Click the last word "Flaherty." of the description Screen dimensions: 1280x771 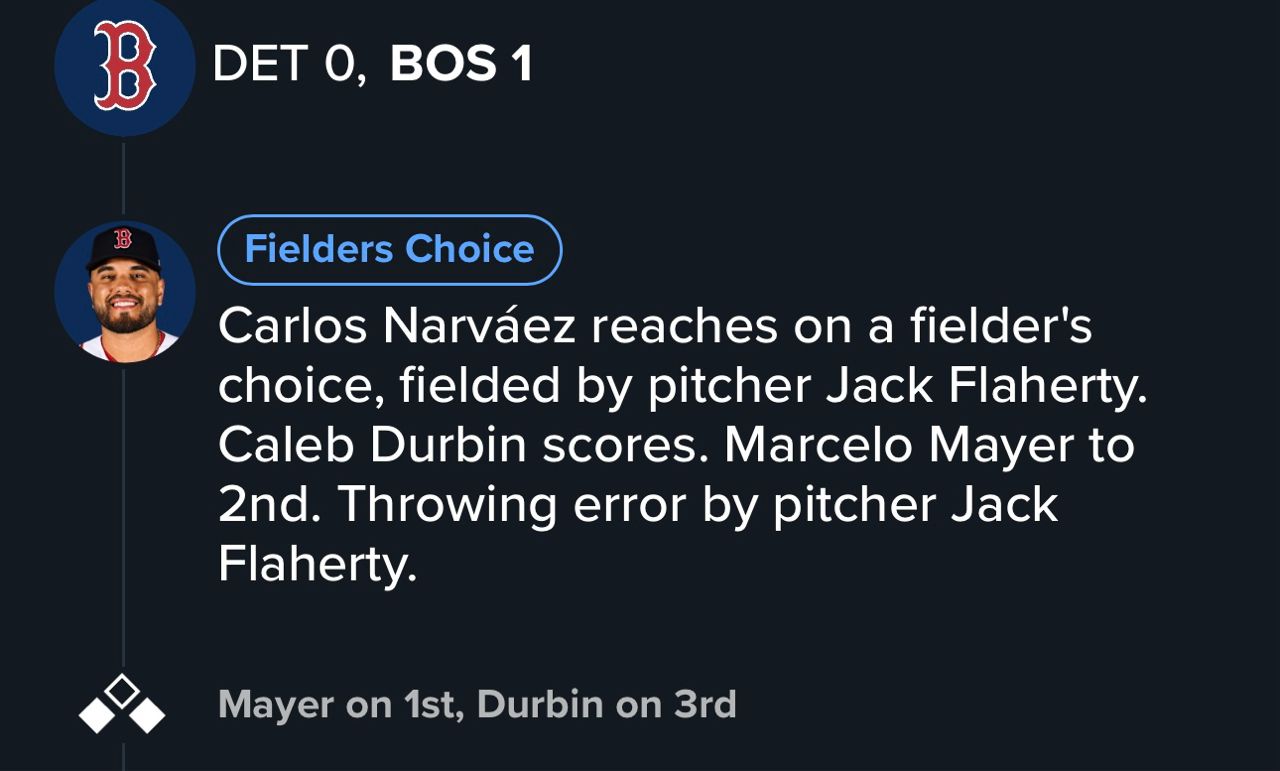317,565
